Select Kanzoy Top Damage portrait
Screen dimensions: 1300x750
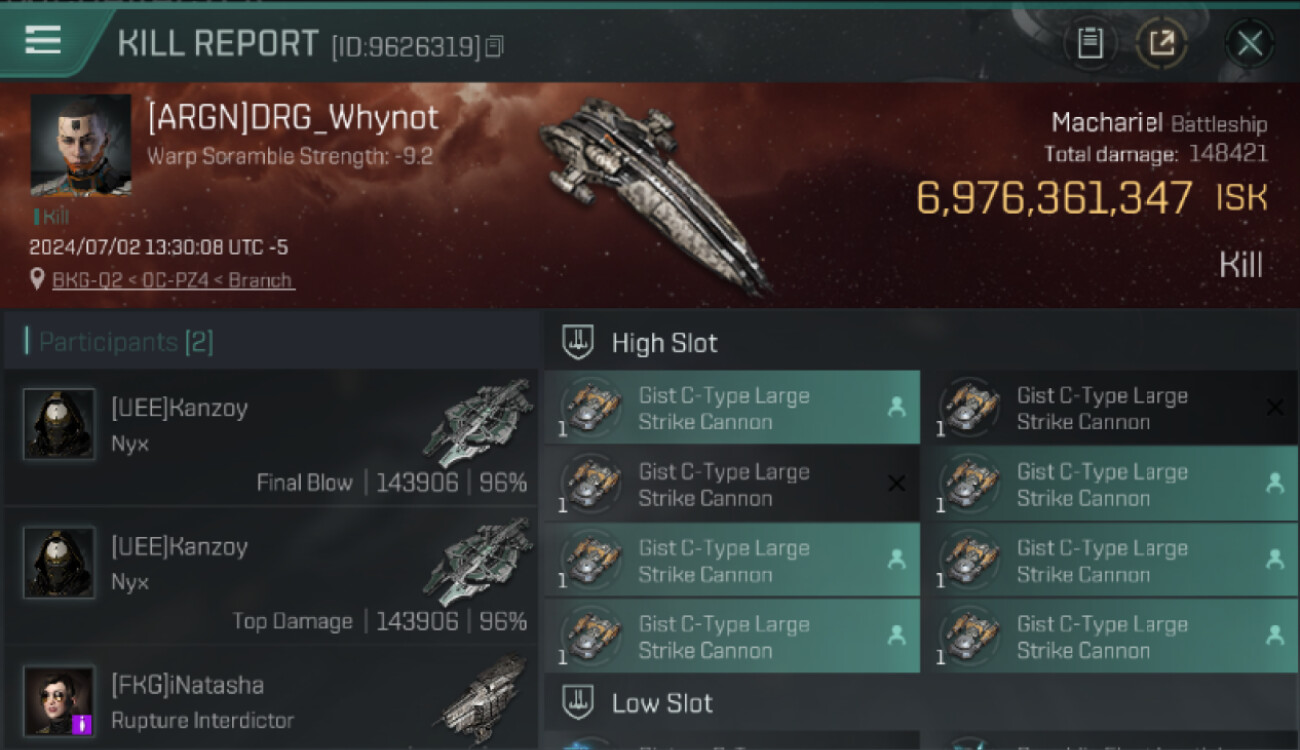click(59, 563)
